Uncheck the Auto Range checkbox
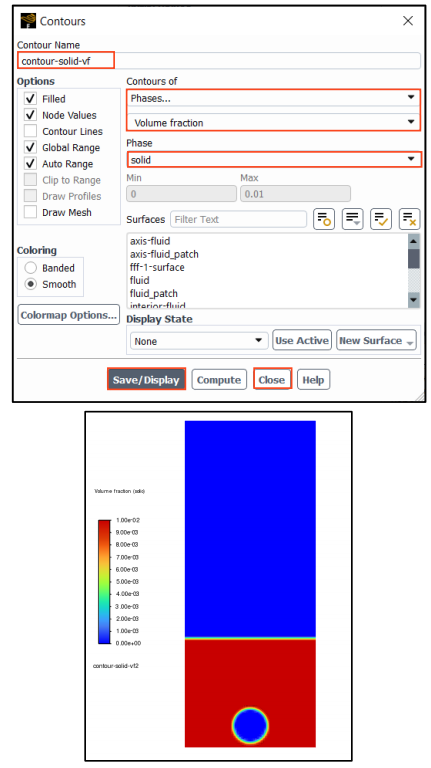 [x=30, y=164]
